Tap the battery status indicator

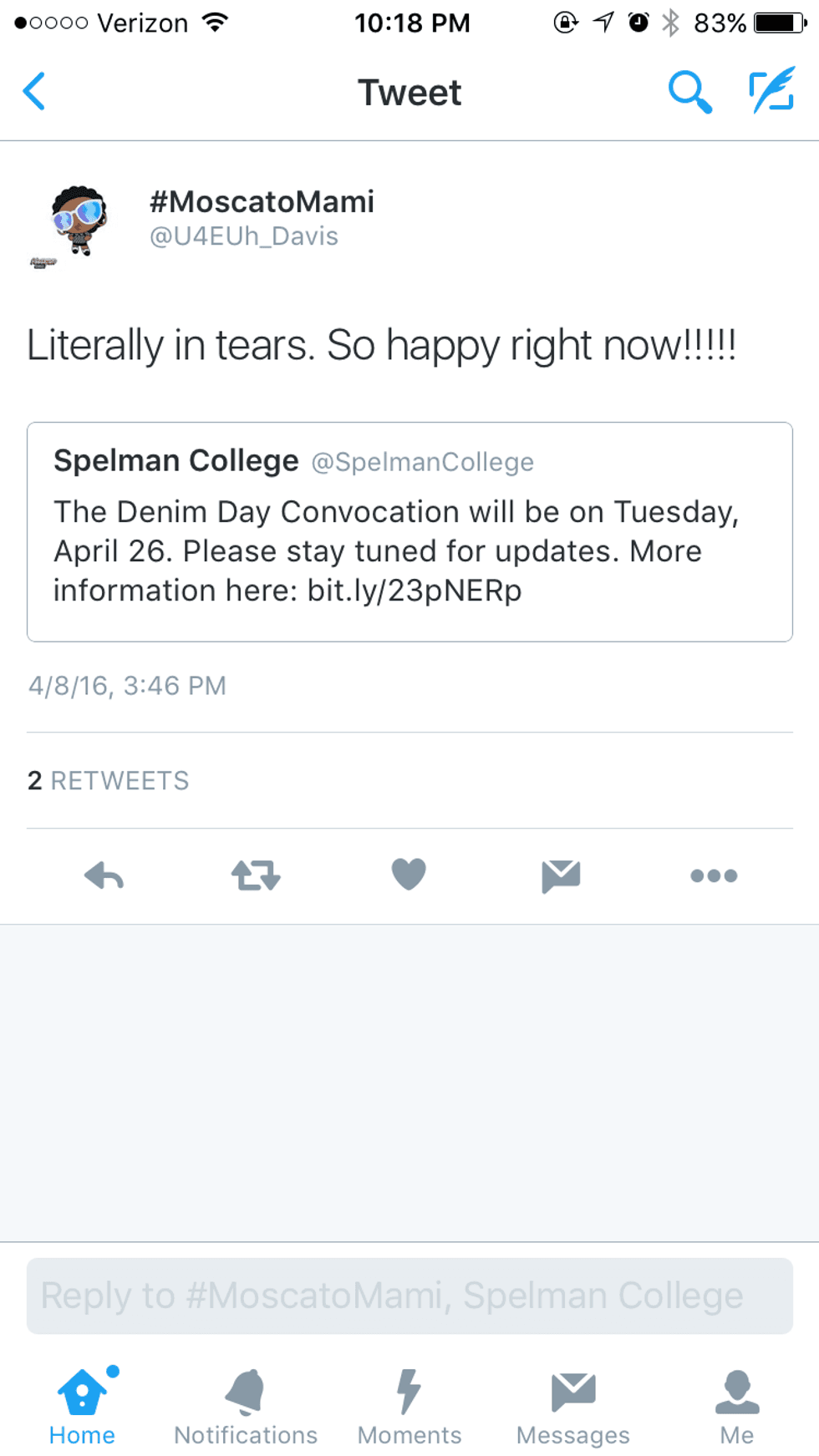pyautogui.click(x=781, y=23)
